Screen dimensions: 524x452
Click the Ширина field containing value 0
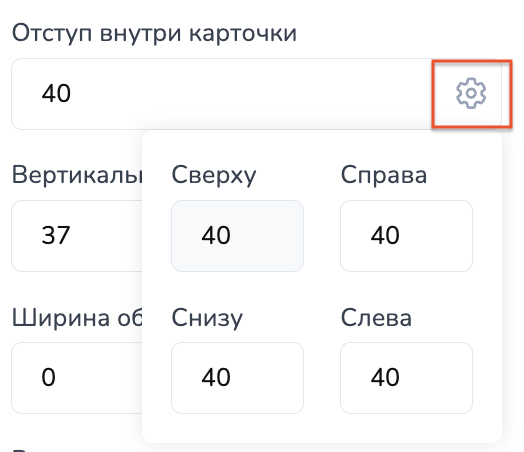click(x=77, y=378)
